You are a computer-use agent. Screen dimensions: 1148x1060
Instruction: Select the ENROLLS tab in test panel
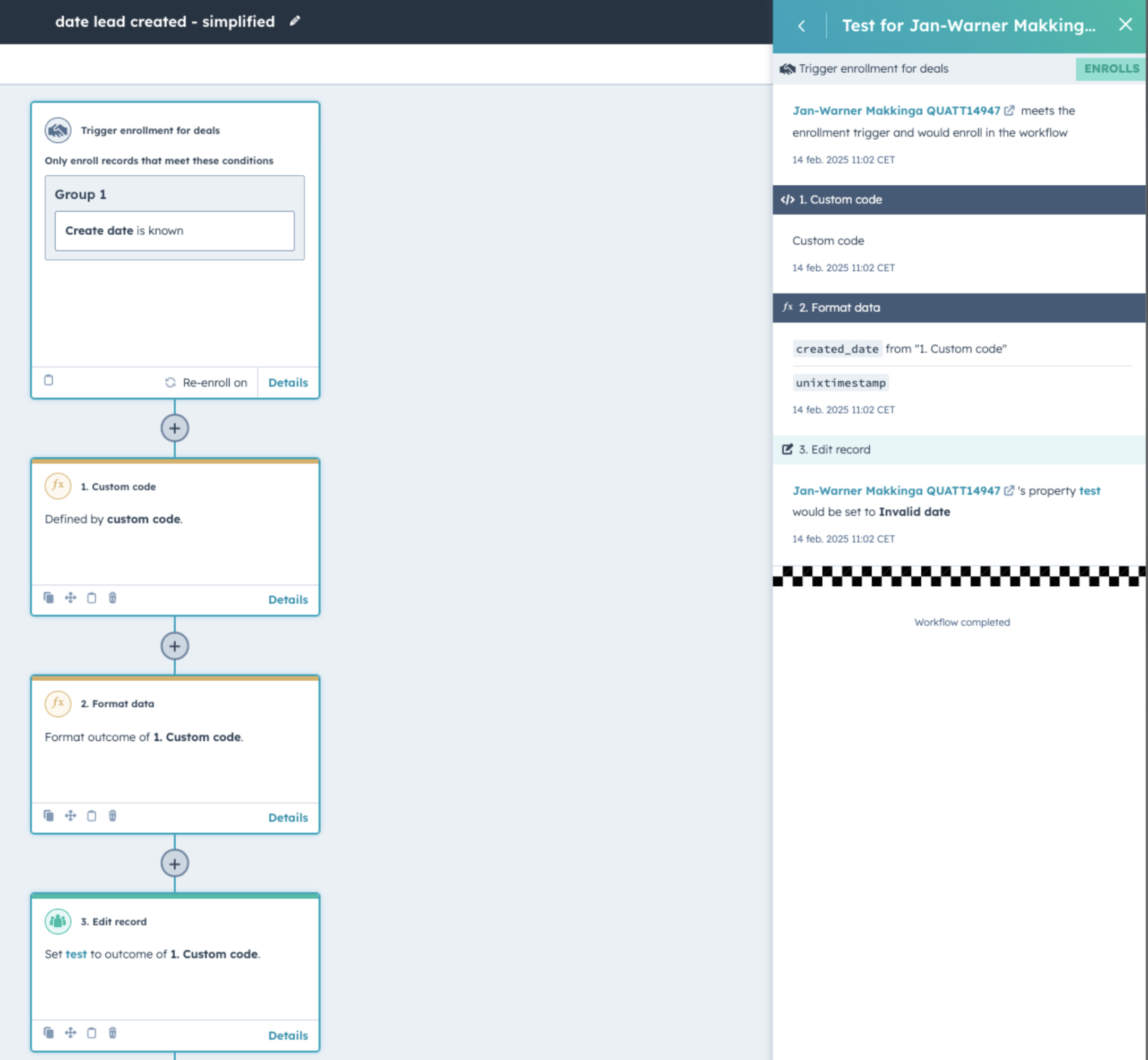tap(1110, 69)
